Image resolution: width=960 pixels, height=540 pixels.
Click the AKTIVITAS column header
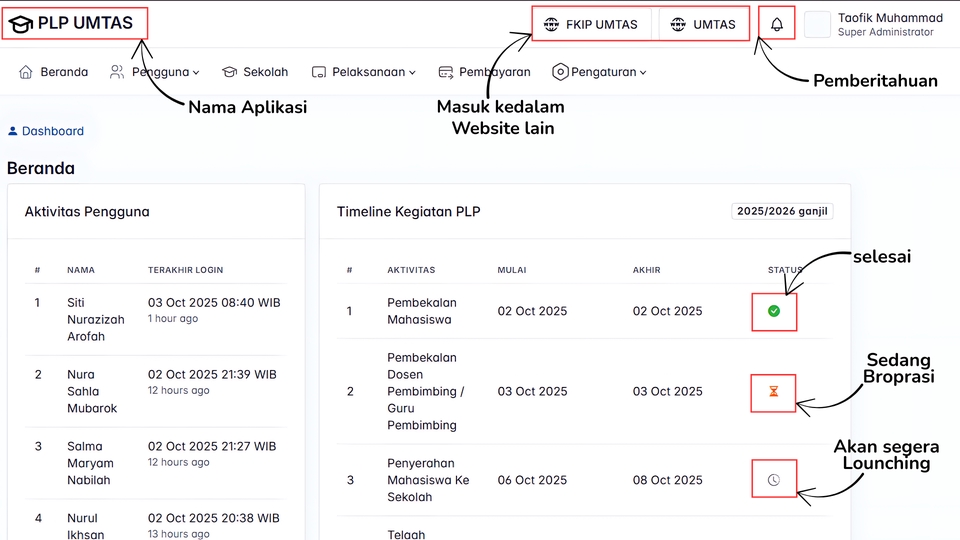coord(411,270)
